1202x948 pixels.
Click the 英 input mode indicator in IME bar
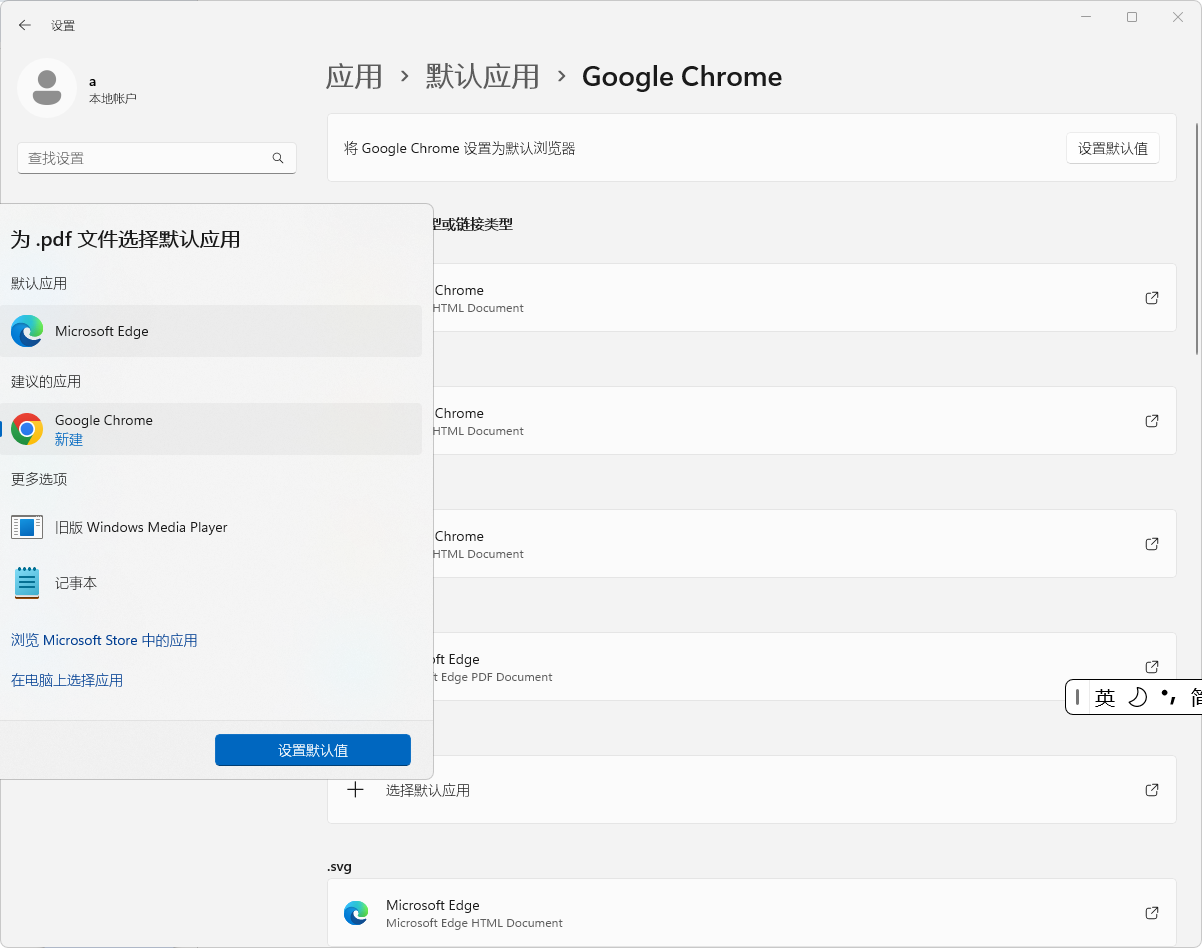click(x=1105, y=698)
